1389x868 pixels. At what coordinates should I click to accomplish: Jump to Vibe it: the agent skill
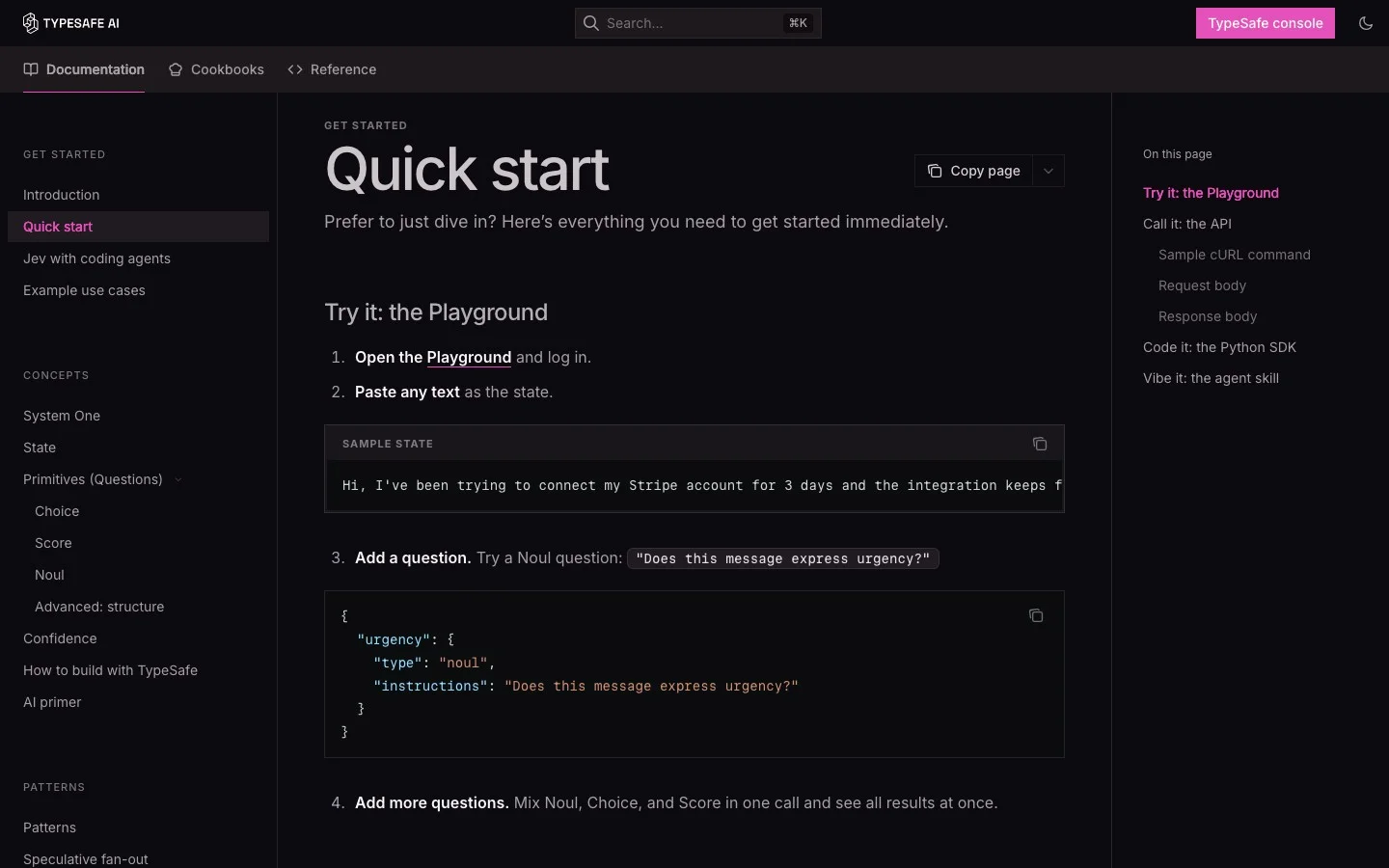[1211, 378]
